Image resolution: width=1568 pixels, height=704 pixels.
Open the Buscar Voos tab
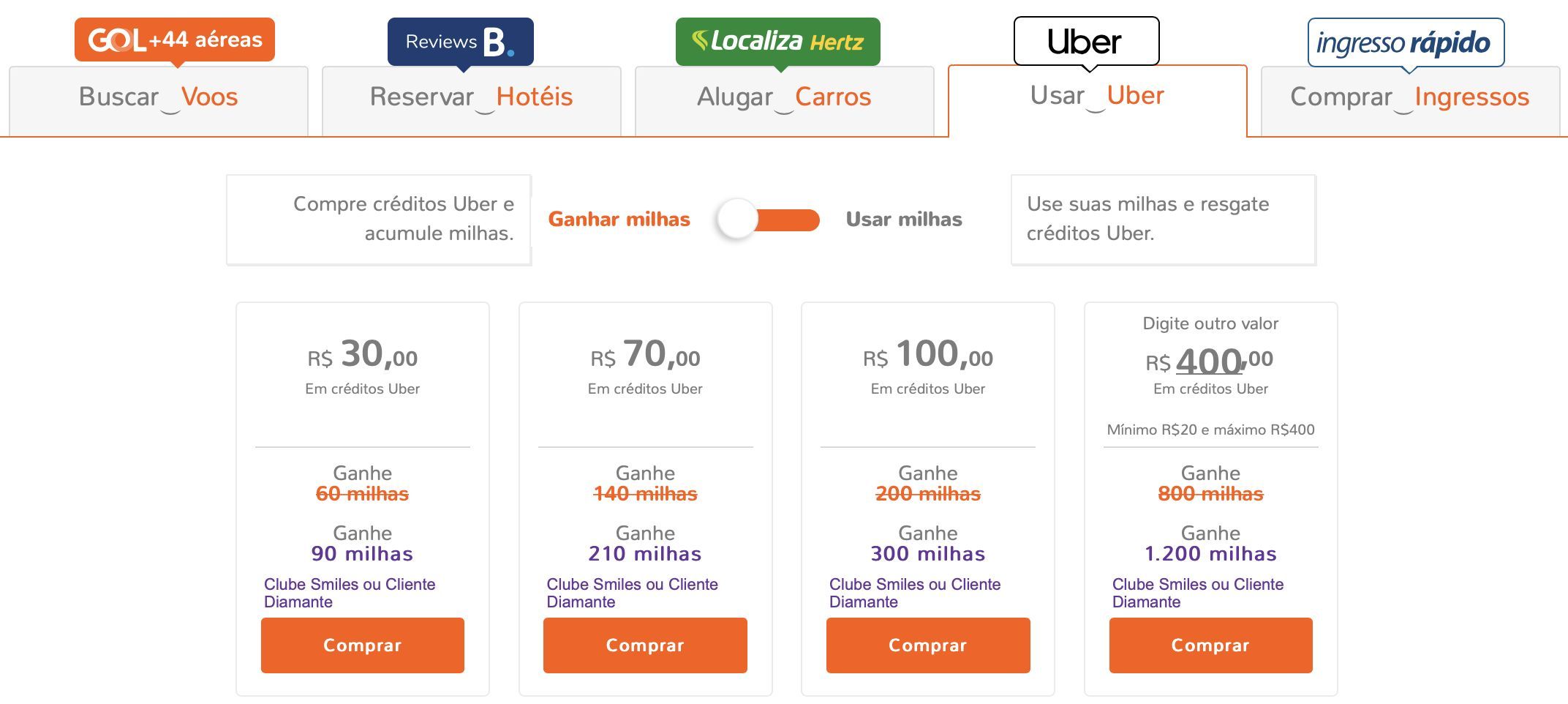[x=159, y=100]
